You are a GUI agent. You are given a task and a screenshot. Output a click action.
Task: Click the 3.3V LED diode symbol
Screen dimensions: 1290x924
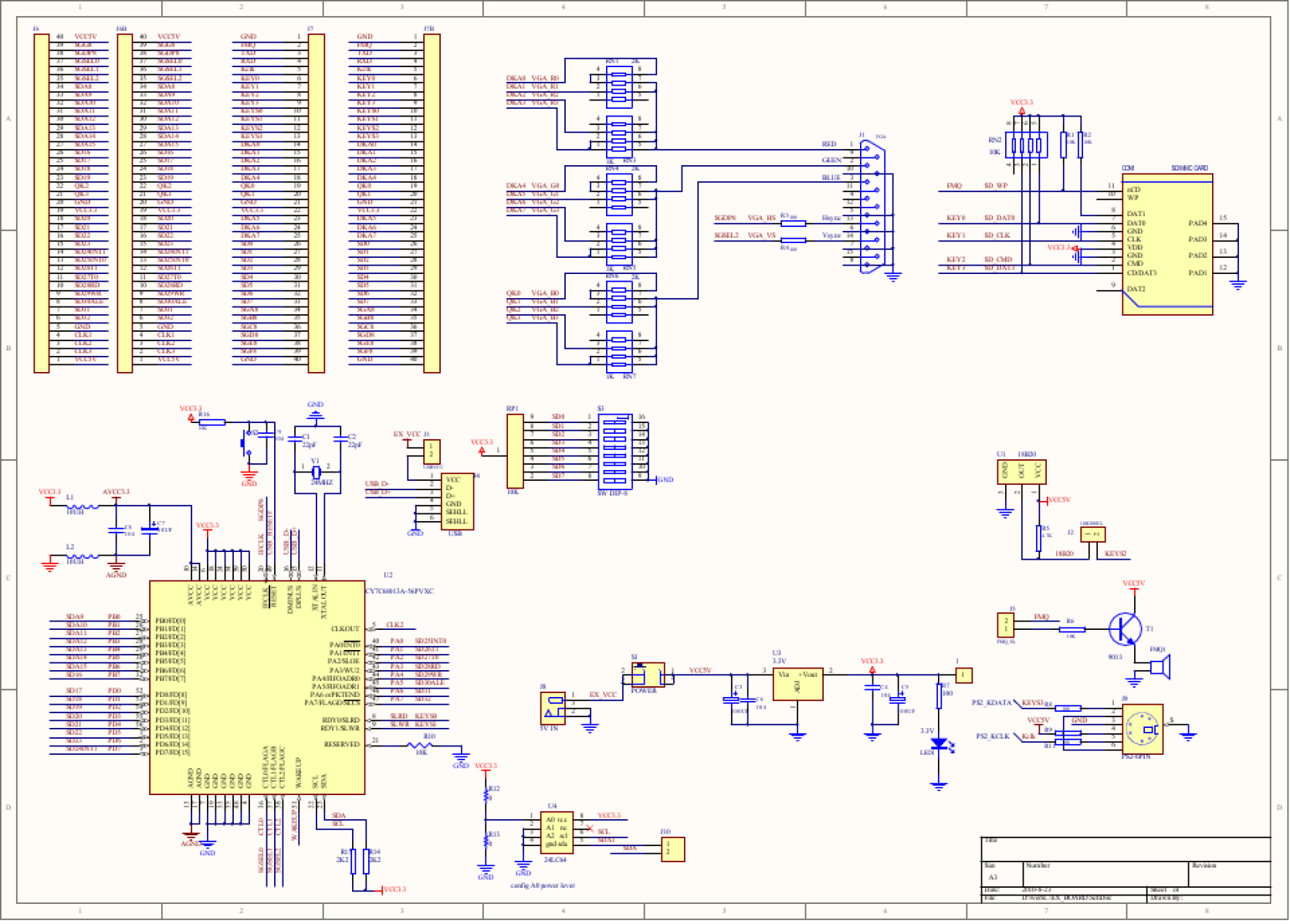pos(939,744)
